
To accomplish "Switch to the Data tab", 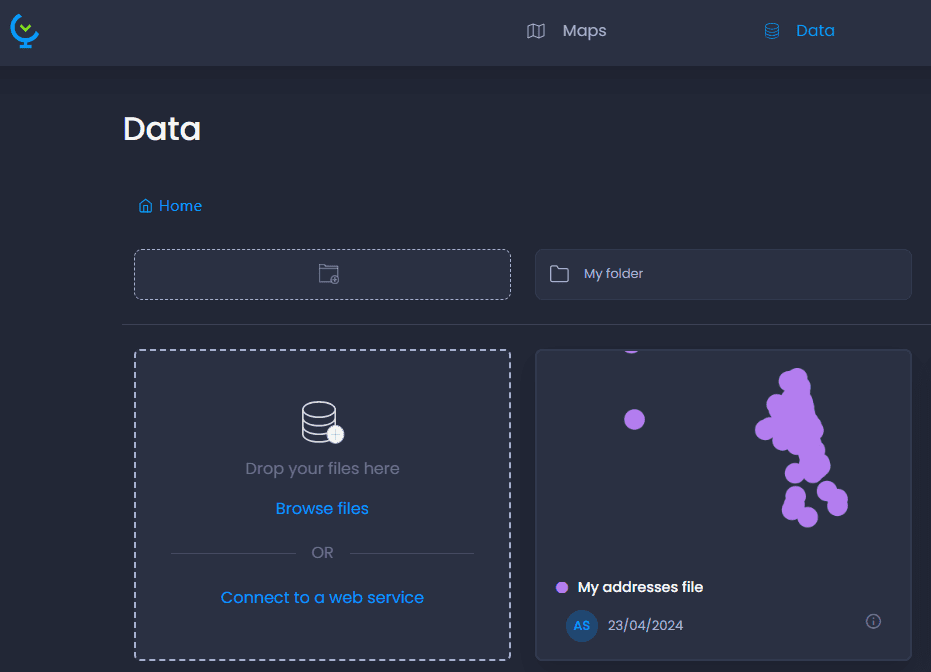I will (799, 31).
